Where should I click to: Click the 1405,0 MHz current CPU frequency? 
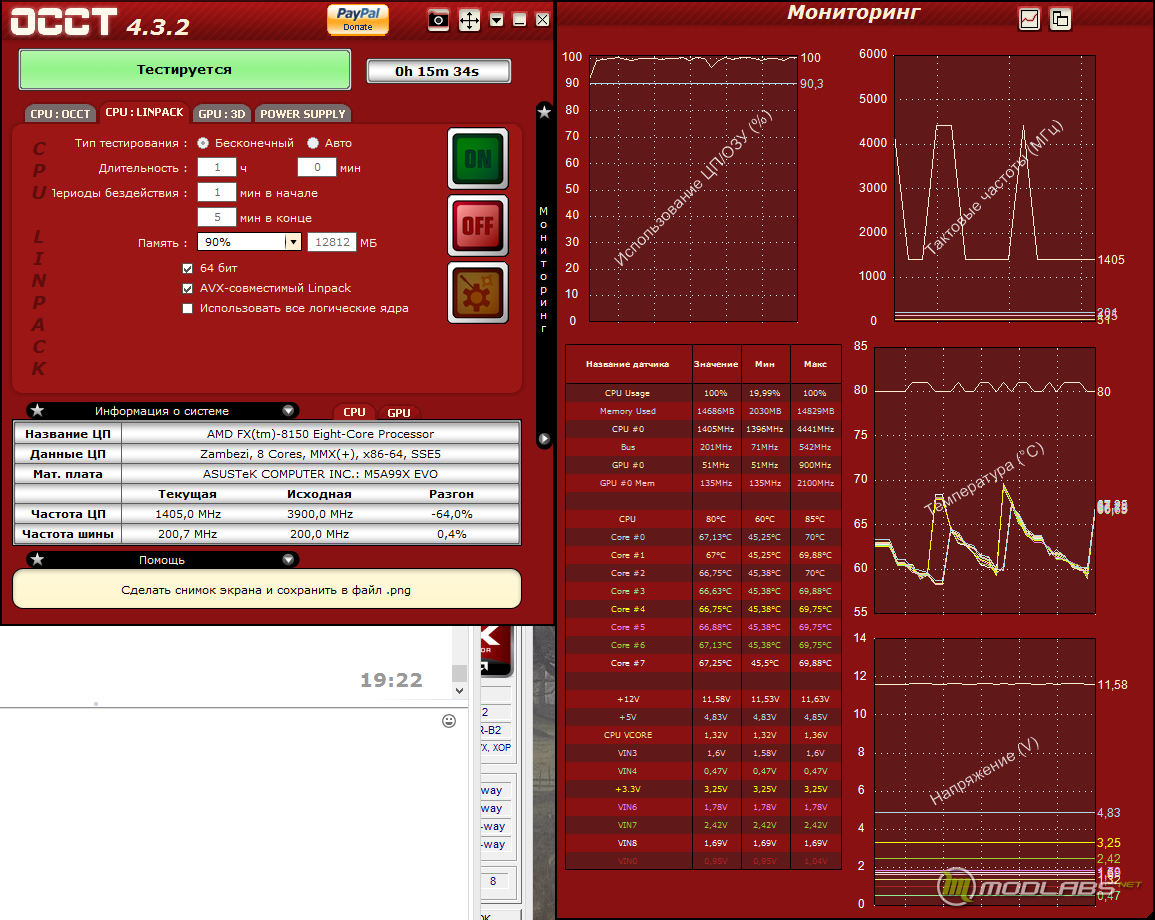pyautogui.click(x=188, y=514)
